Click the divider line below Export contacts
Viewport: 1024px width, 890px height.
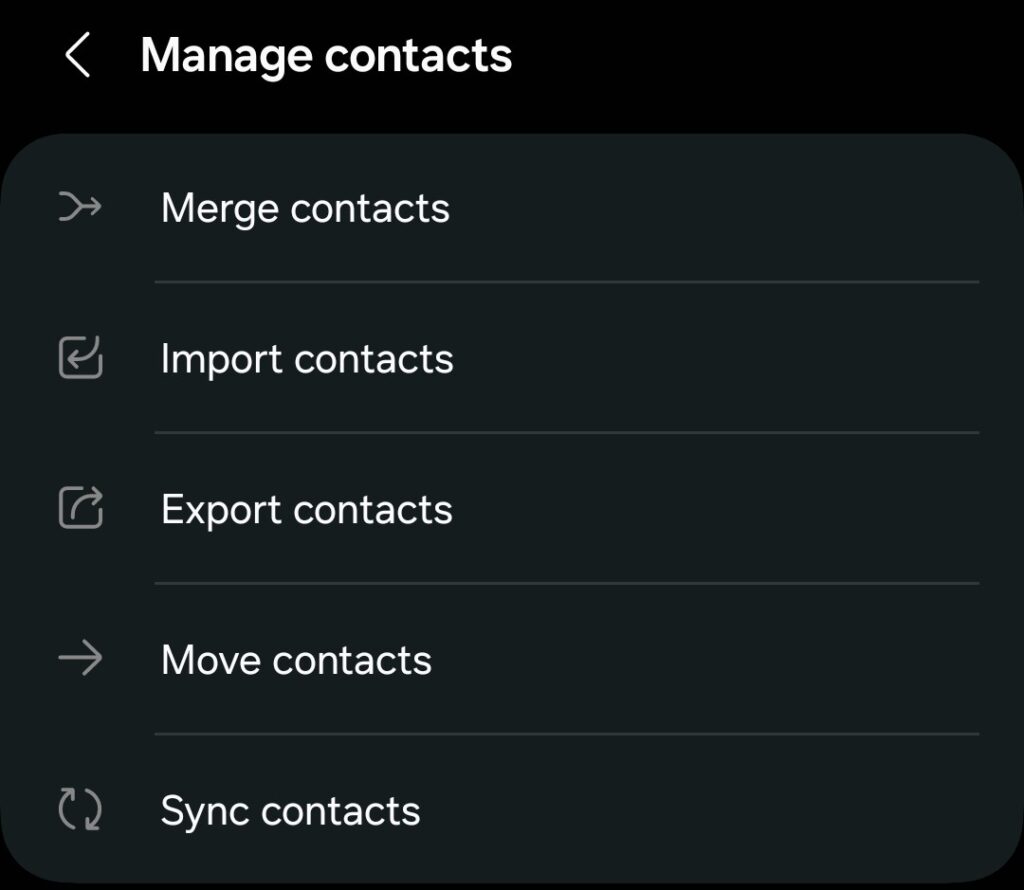566,583
